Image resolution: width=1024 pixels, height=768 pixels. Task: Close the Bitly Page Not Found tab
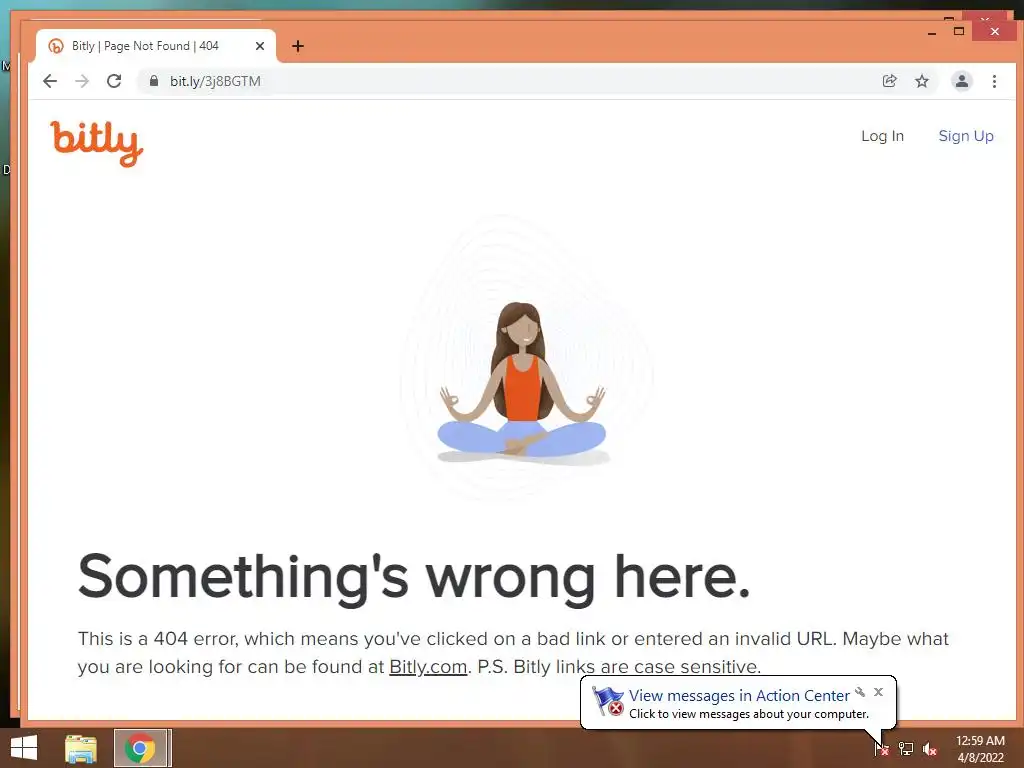[260, 46]
